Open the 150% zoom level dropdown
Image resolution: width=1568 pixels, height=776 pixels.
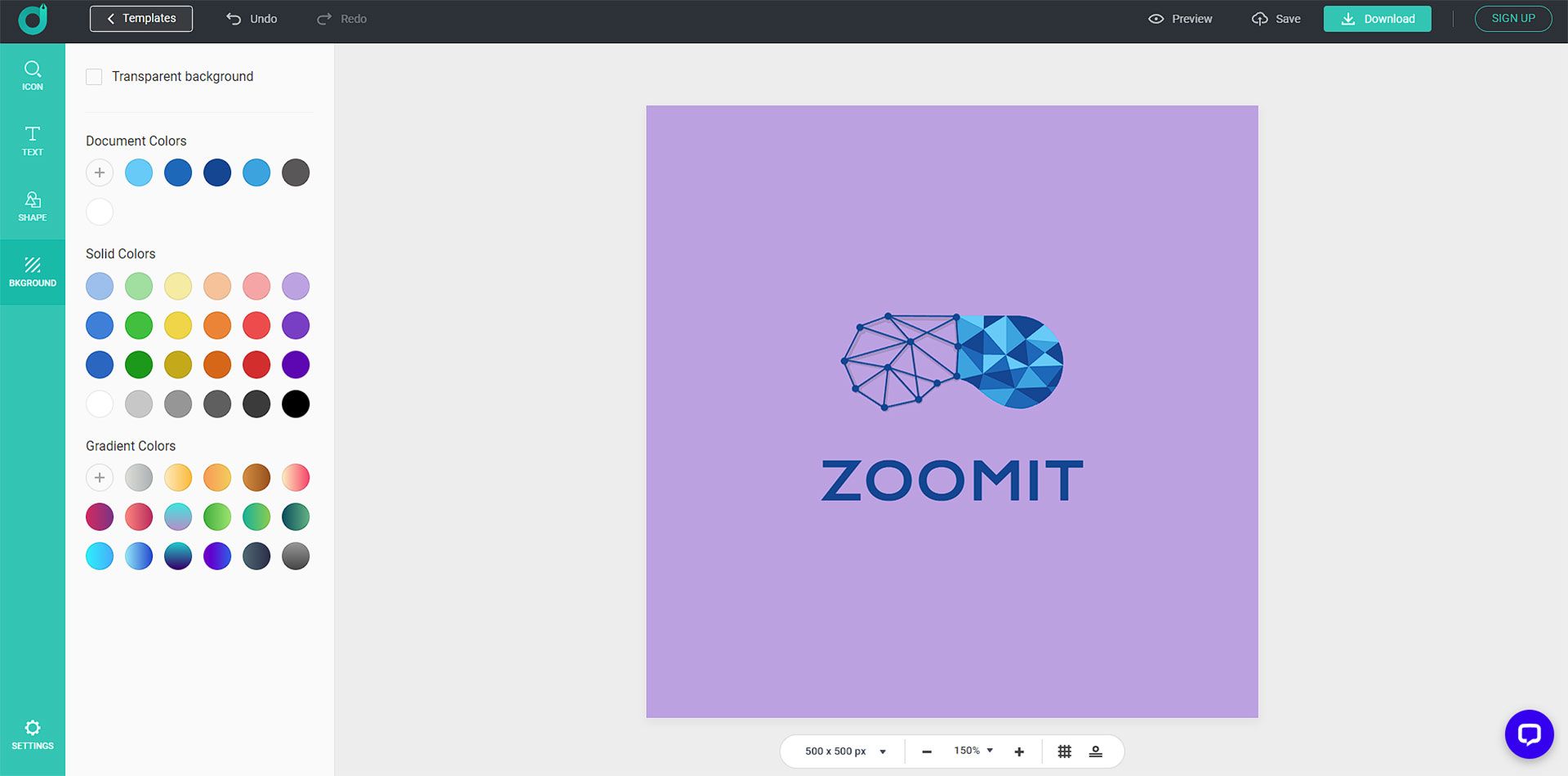tap(973, 751)
